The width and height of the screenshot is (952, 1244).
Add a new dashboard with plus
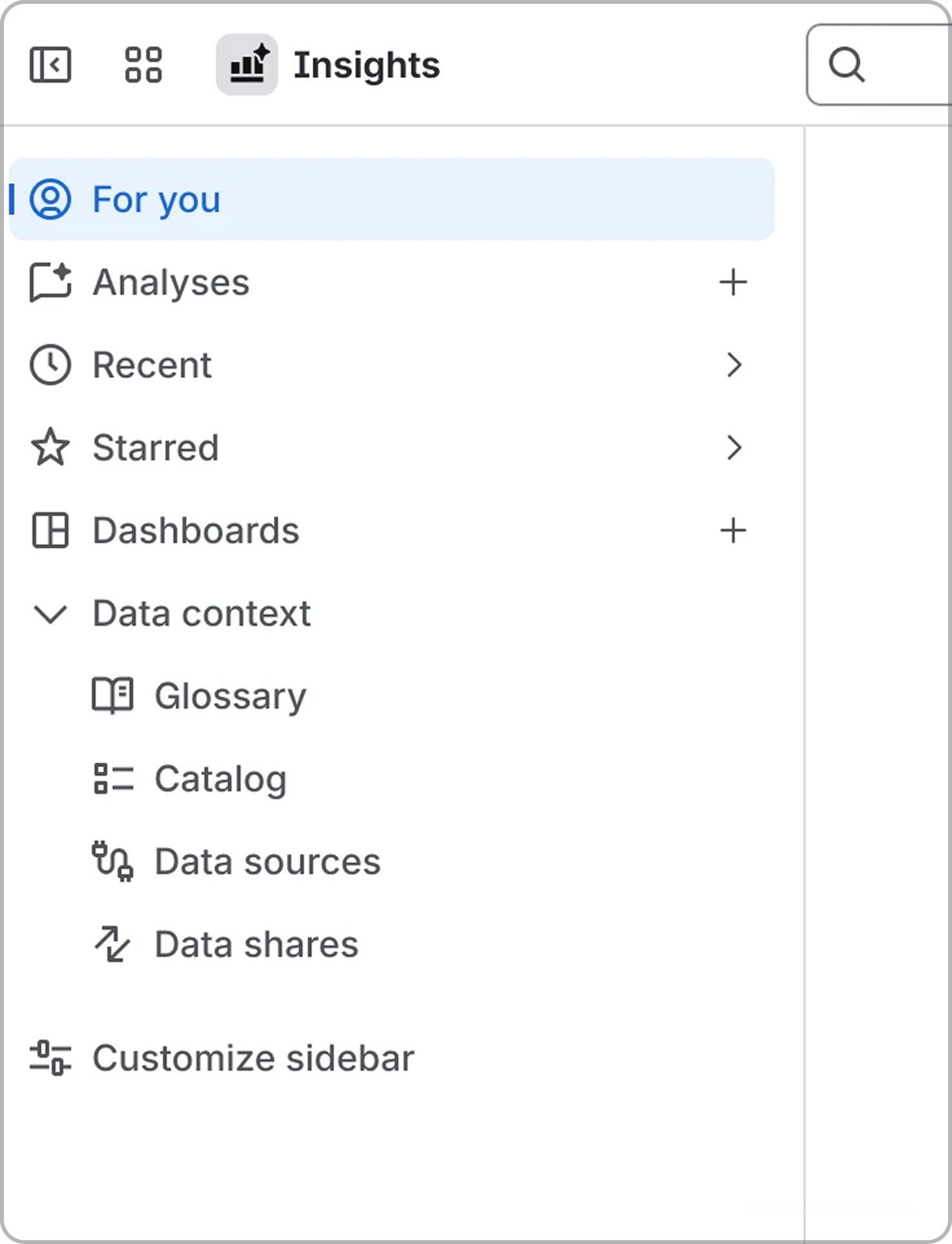tap(733, 530)
